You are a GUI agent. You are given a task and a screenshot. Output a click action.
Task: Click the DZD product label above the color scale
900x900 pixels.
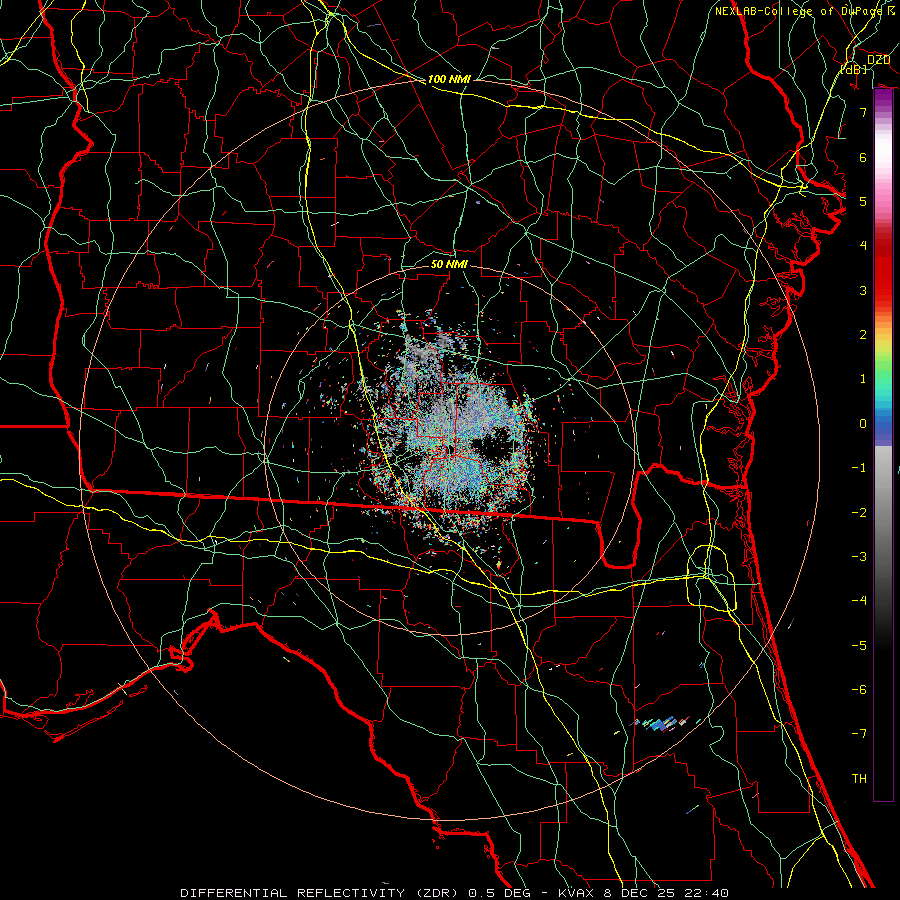point(878,60)
